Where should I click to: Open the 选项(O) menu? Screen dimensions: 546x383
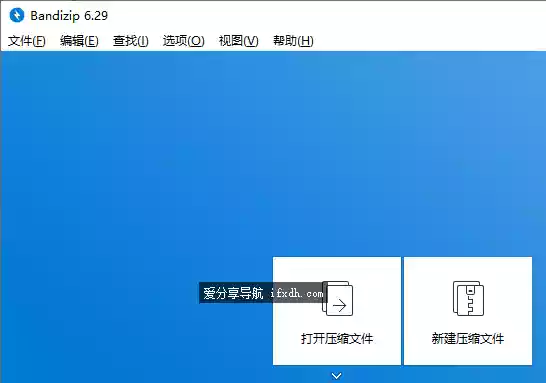click(184, 41)
